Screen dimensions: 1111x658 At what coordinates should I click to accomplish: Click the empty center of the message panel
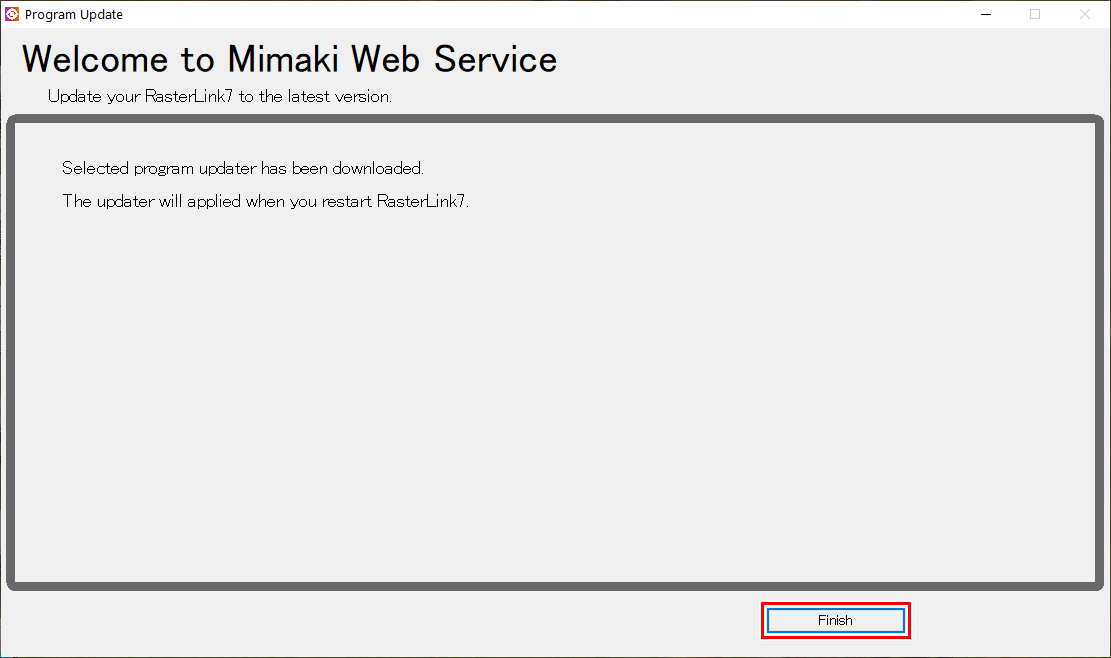pyautogui.click(x=555, y=380)
